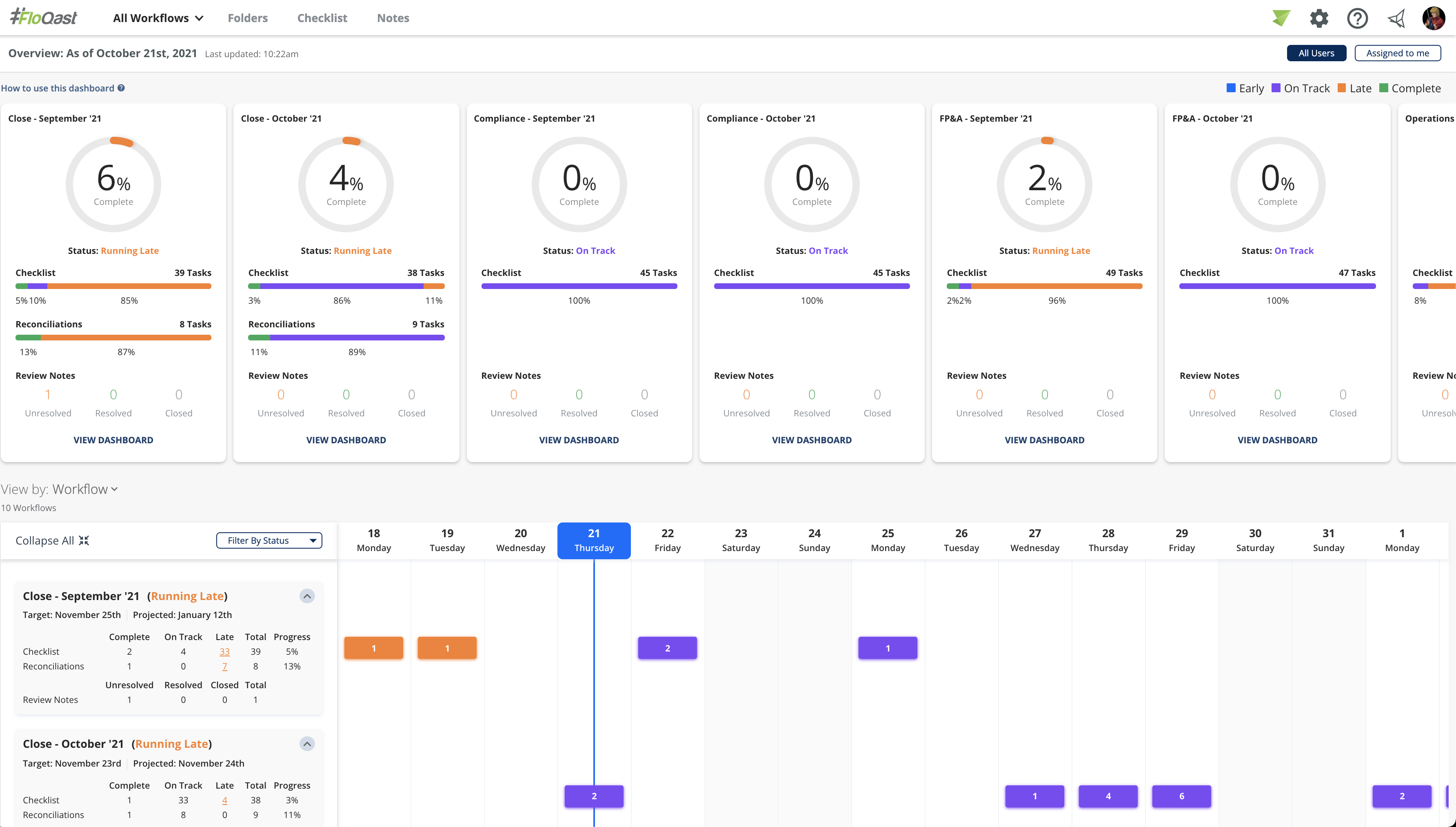Open the All Workflows dropdown
1456x827 pixels.
tap(158, 18)
